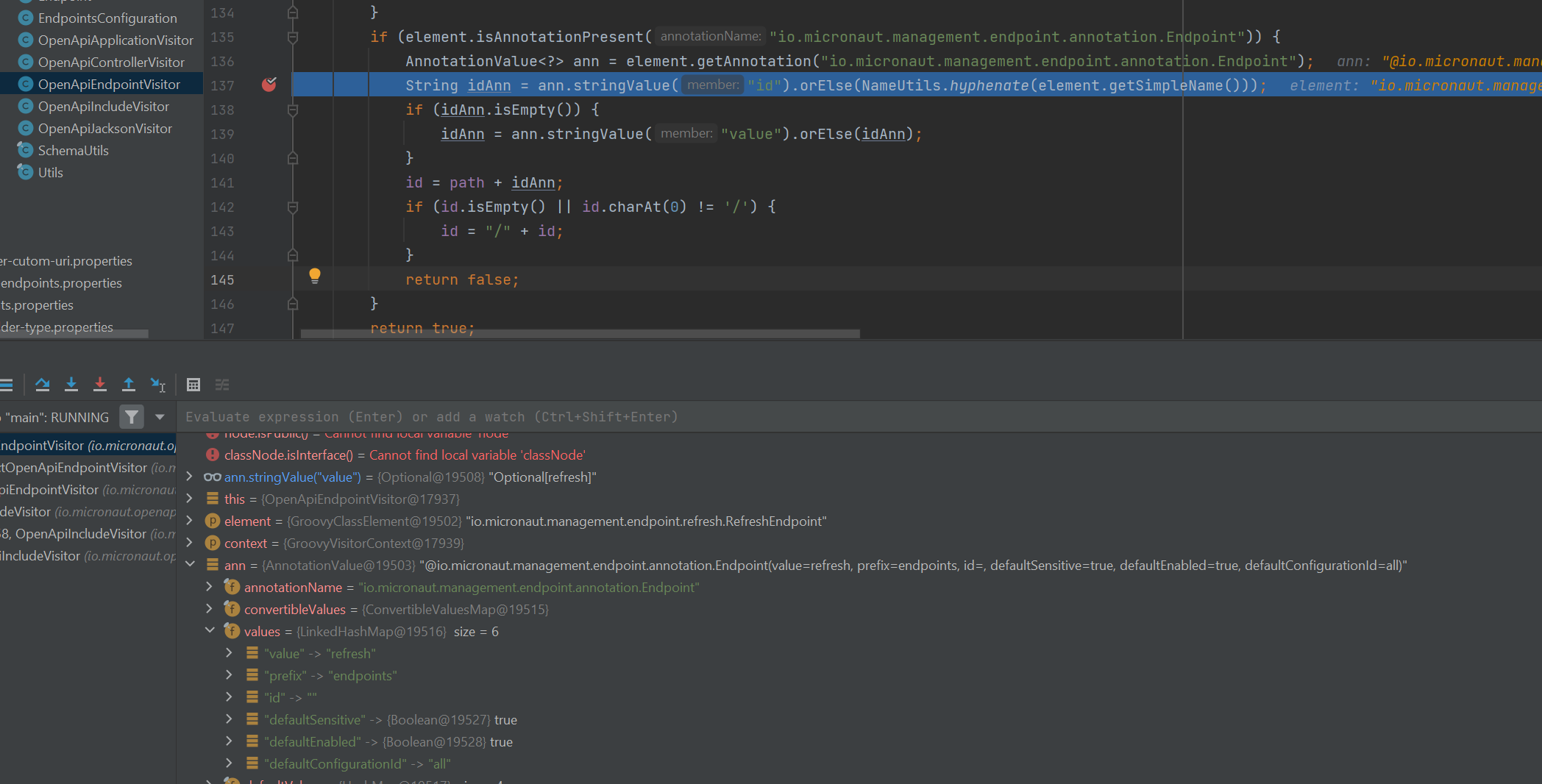1542x784 pixels.
Task: Click the Run to Cursor icon
Action: pos(158,384)
